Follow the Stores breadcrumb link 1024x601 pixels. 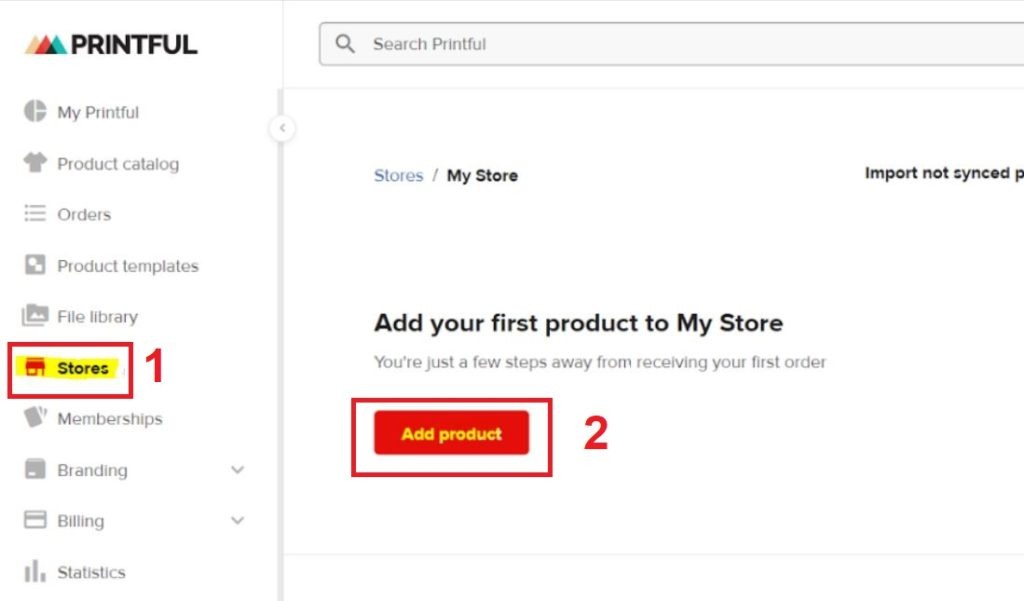point(398,175)
